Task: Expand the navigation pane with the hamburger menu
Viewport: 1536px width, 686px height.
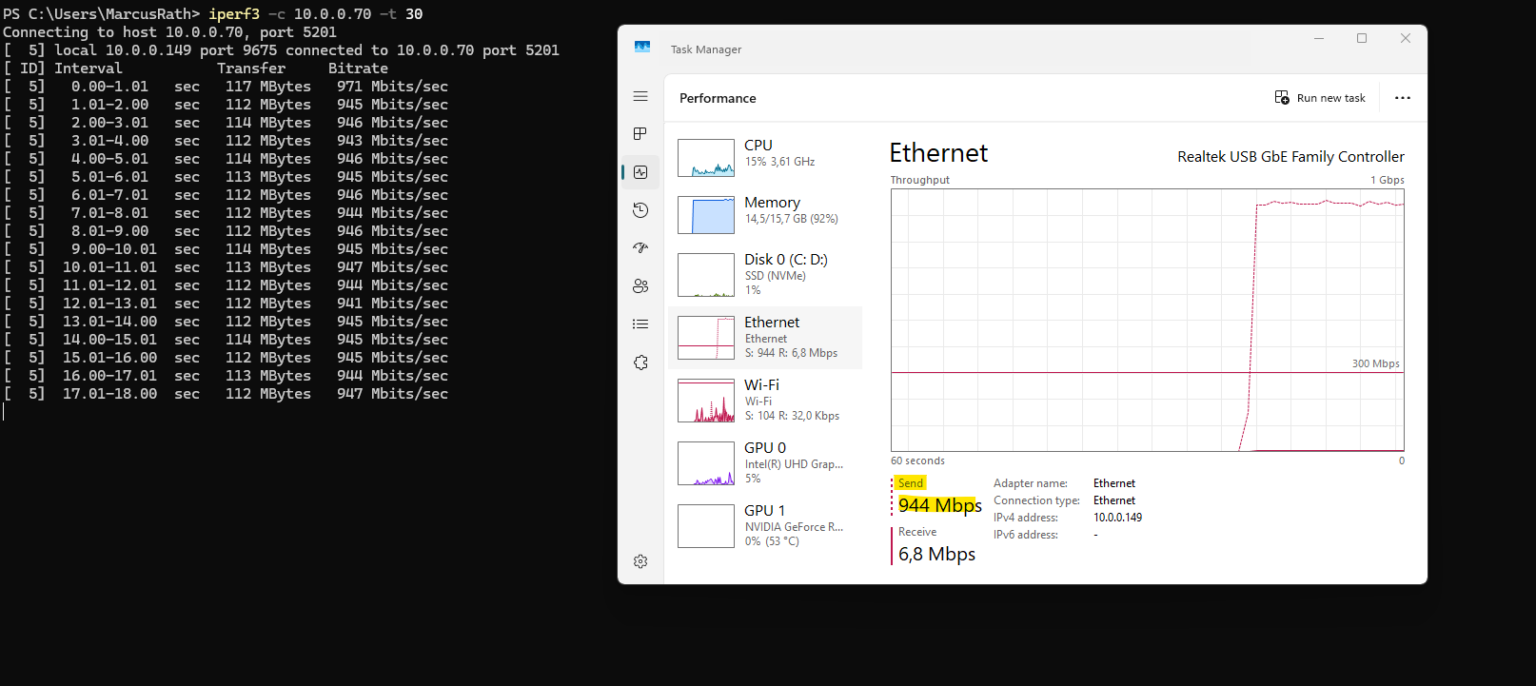Action: [640, 95]
